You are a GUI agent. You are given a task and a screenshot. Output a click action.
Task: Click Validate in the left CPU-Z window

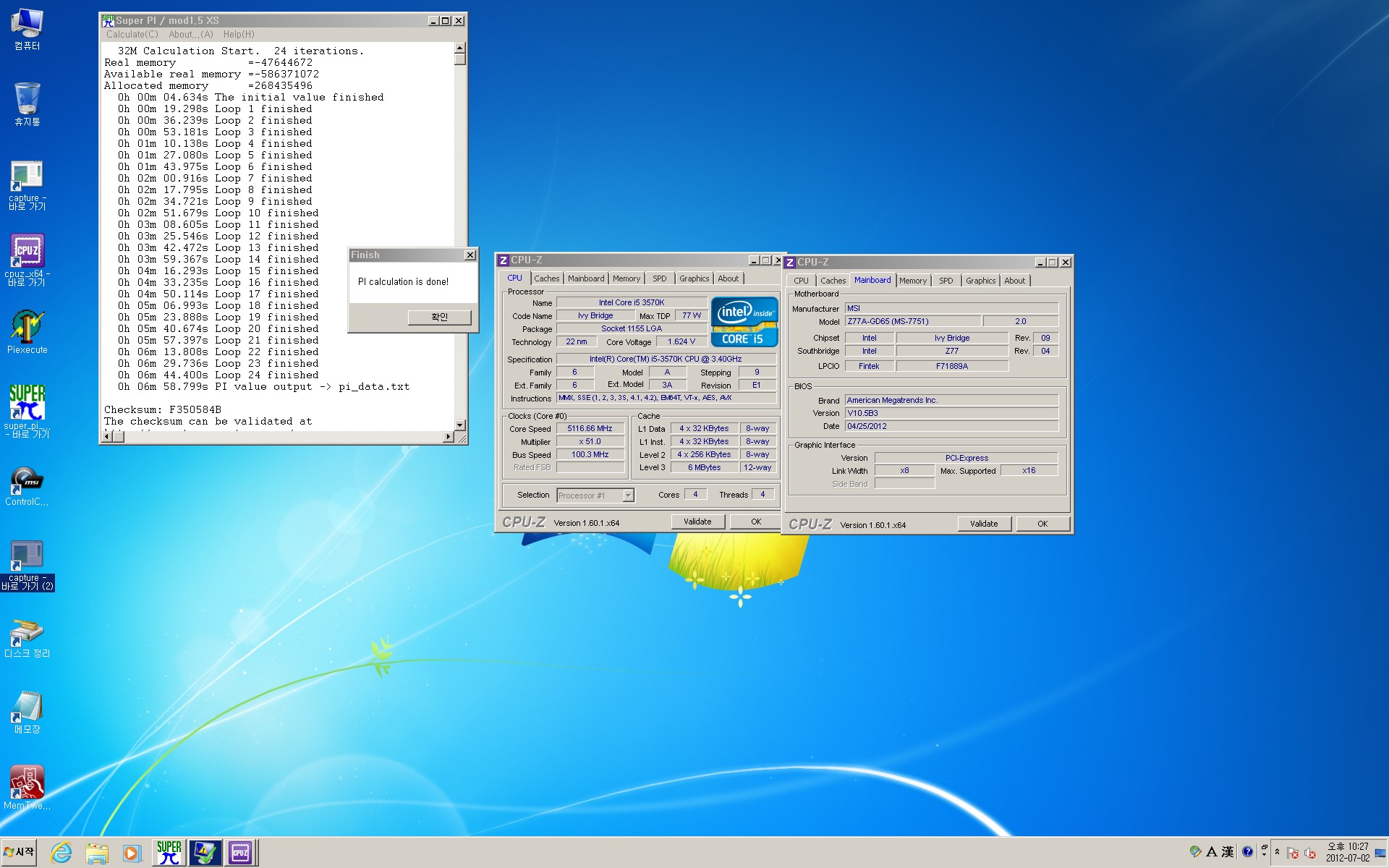point(697,522)
